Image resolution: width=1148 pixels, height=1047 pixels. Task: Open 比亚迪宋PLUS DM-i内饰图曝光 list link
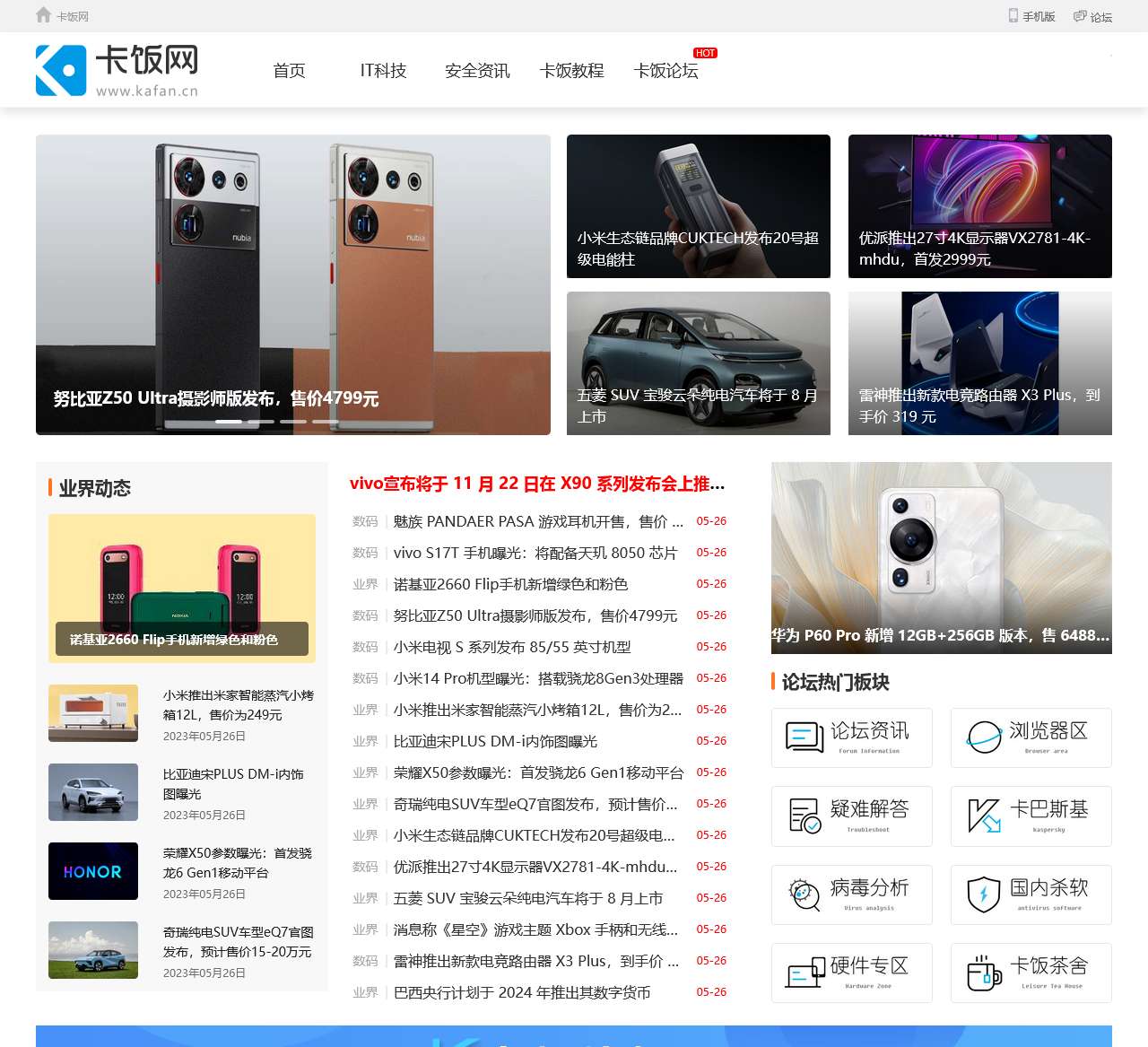click(495, 741)
